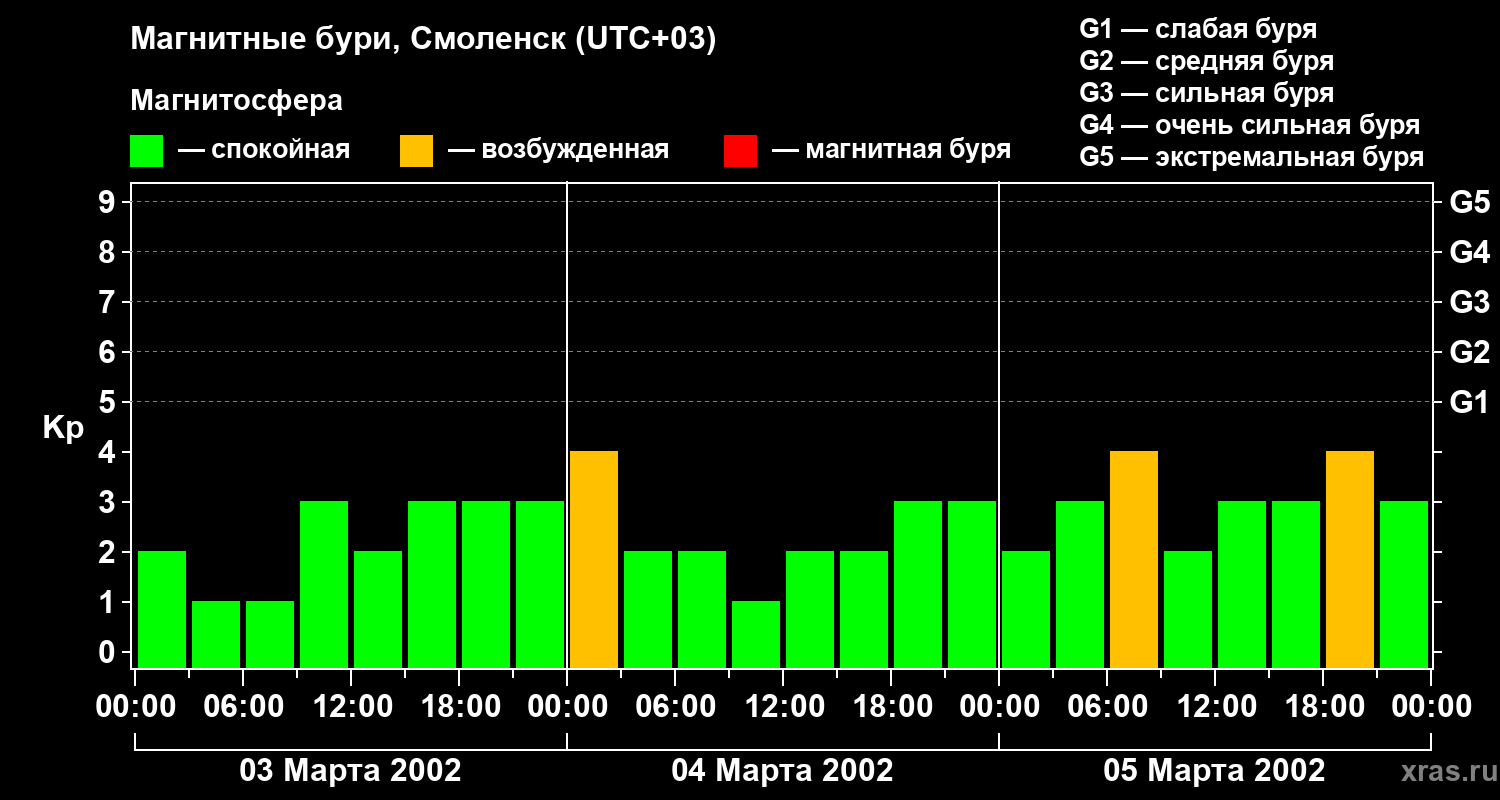Screen dimensions: 1500x800
Task: Click green bar for 04 Марта 18:00–21:00
Action: (x=918, y=584)
